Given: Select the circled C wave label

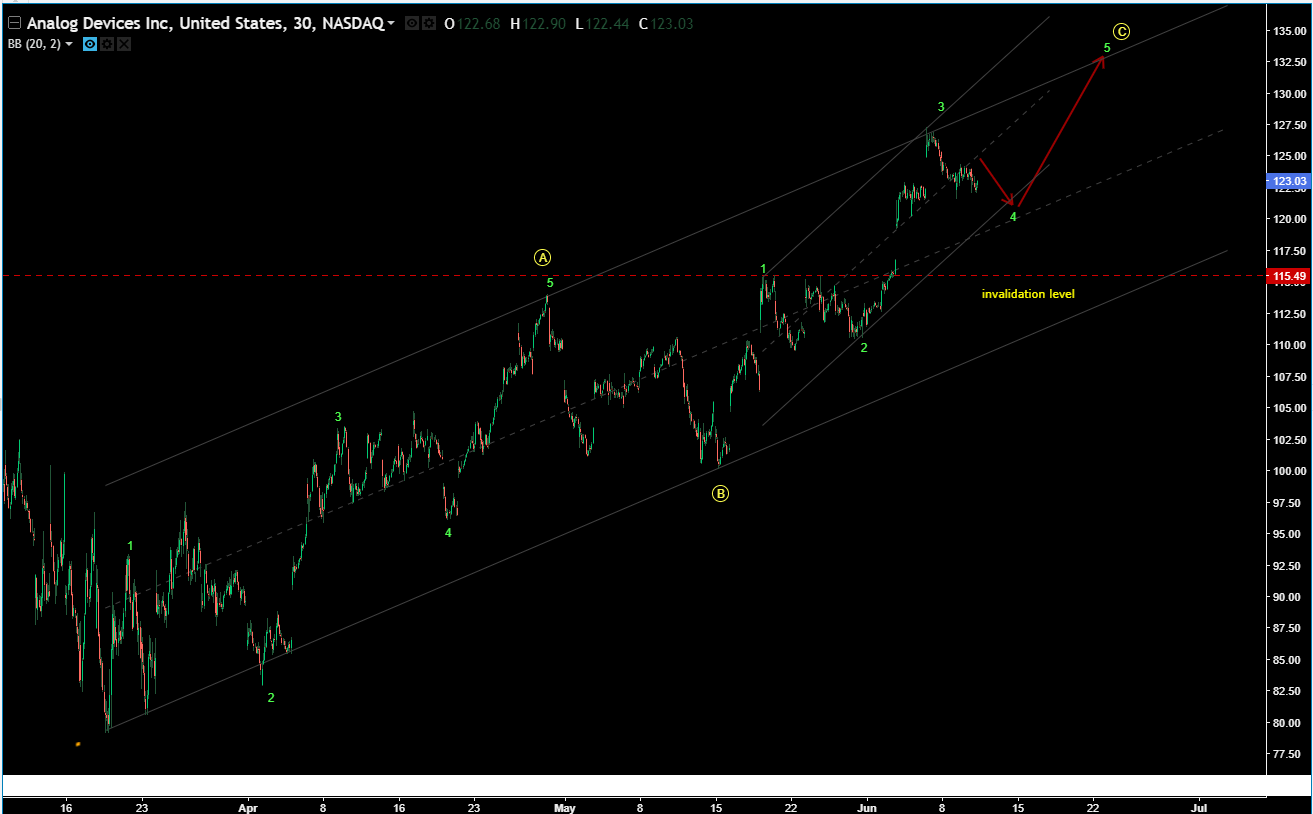Looking at the screenshot, I should [1121, 32].
